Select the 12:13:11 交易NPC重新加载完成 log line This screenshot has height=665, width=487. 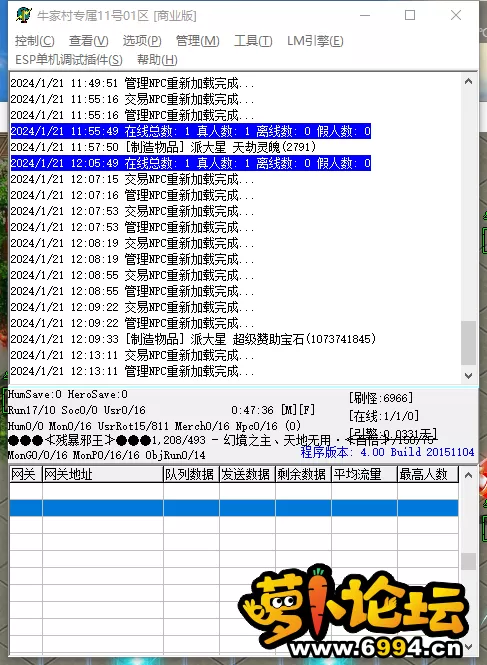[132, 355]
